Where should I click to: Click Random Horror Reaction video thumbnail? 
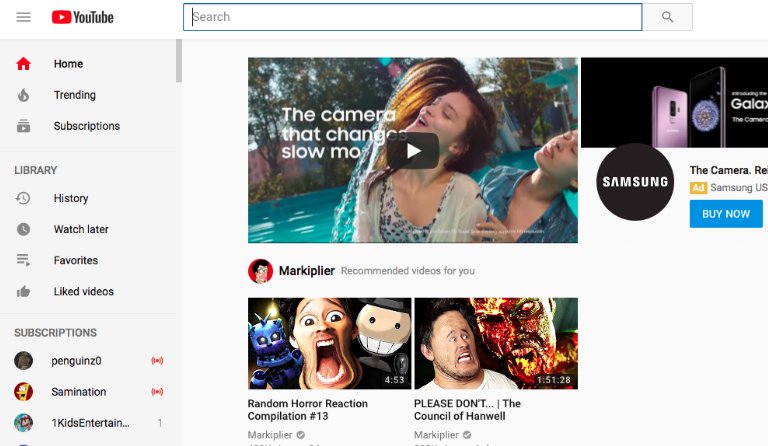pyautogui.click(x=330, y=343)
